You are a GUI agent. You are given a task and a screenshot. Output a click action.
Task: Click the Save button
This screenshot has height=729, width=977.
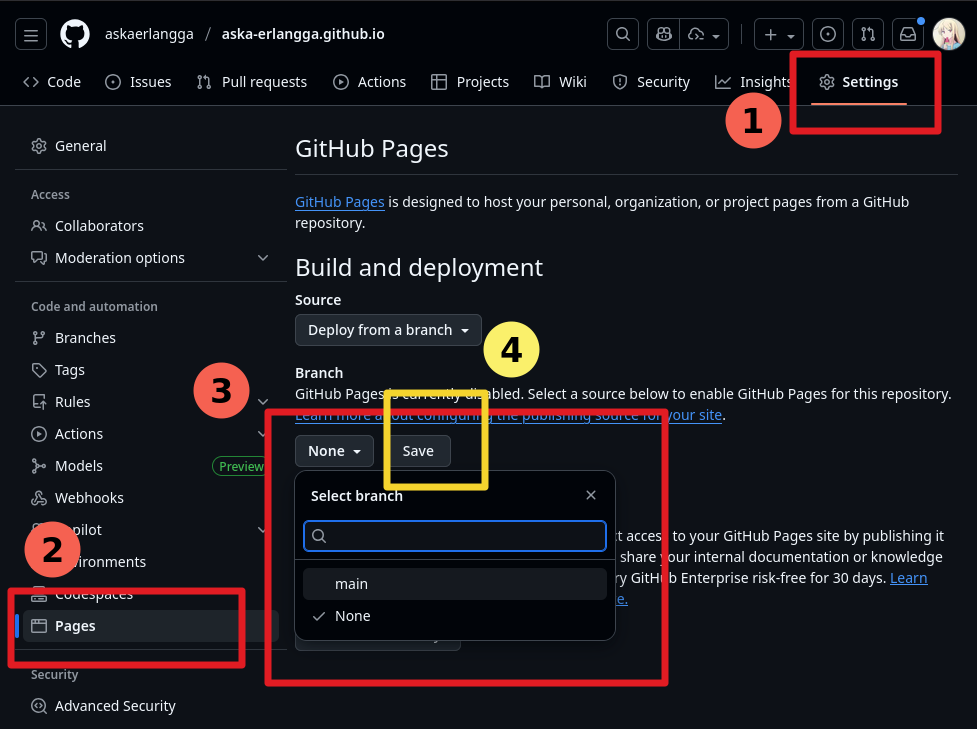pyautogui.click(x=418, y=450)
